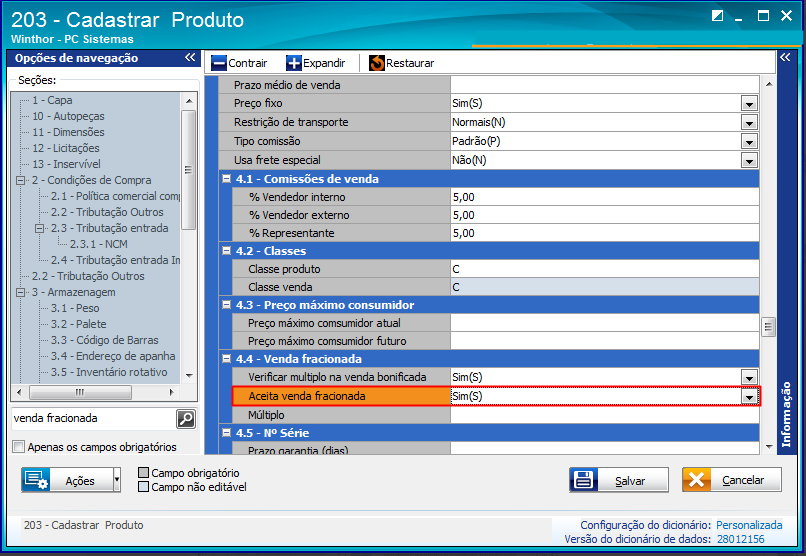Click the search magnifier icon

(186, 419)
